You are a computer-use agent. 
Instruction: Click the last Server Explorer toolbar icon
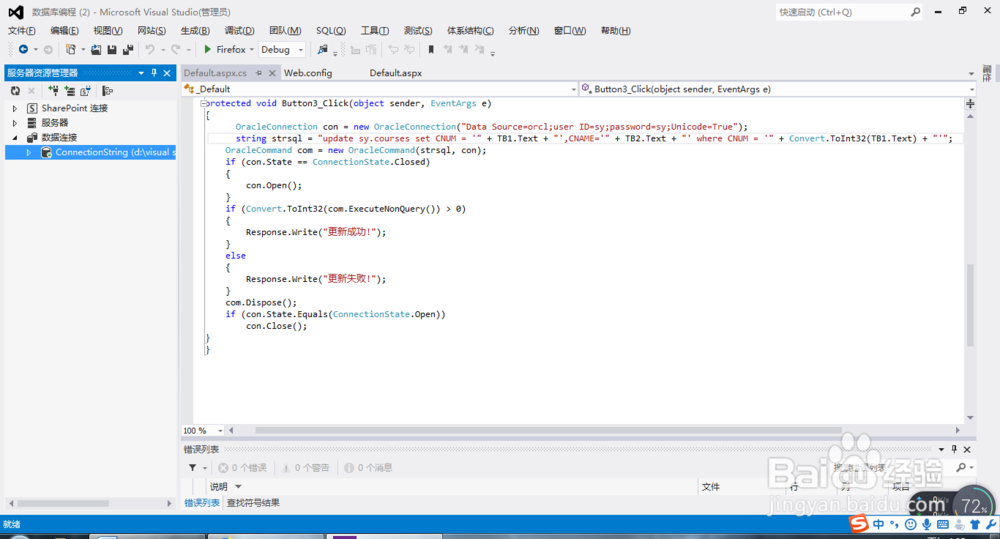point(107,91)
